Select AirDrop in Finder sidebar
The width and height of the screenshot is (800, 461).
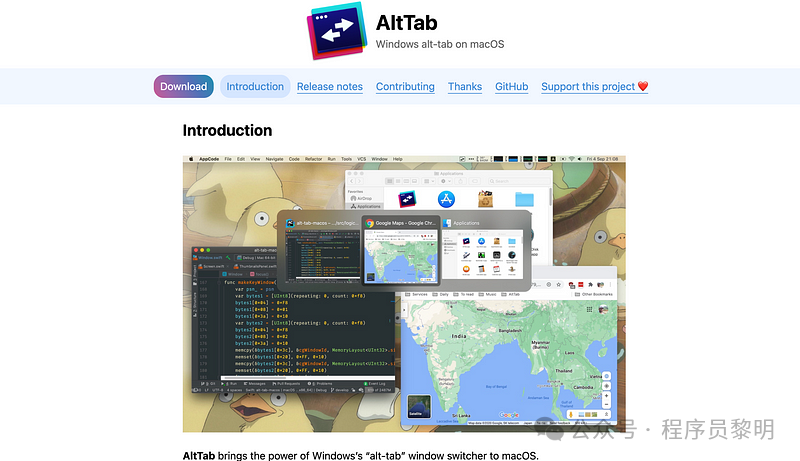(x=361, y=198)
